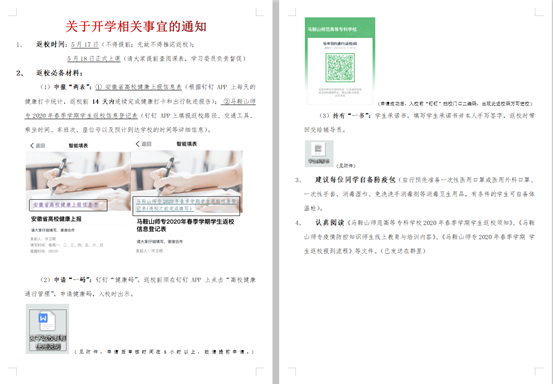This screenshot has height=384, width=553.
Task: Click underlined 安徽省高校健康上报信息表 text in paragraph
Action: [139, 87]
